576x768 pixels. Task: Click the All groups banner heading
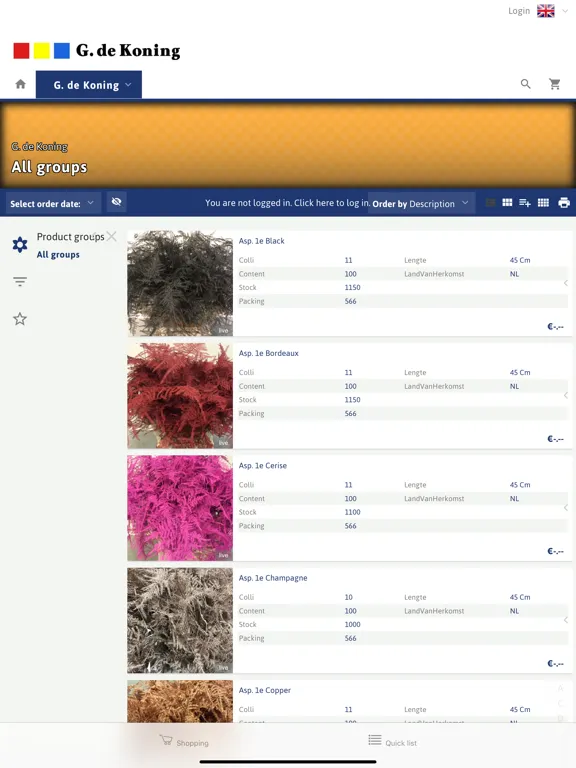point(49,167)
